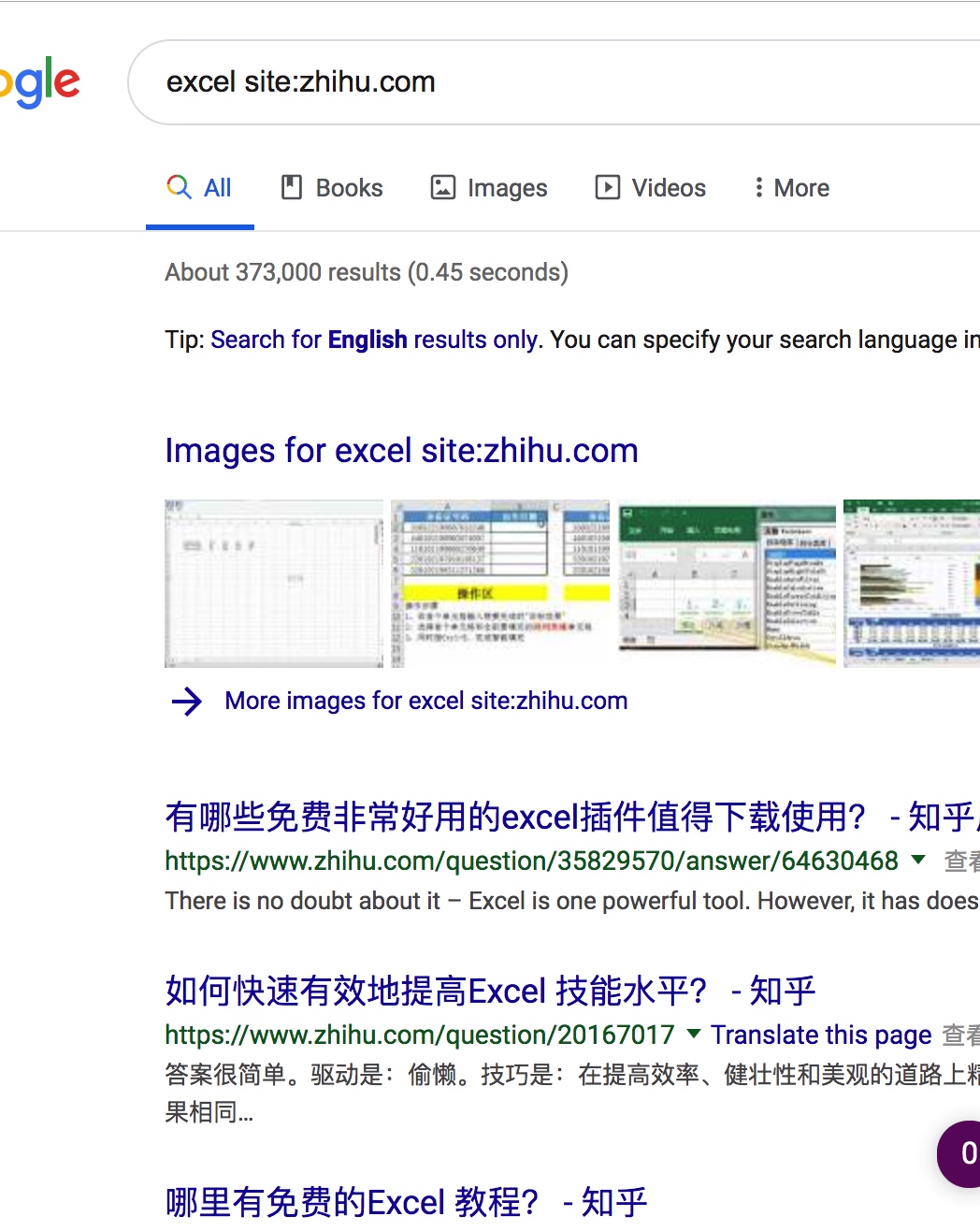Click the search magnifier icon on All tab
980x1231 pixels.
[x=179, y=187]
